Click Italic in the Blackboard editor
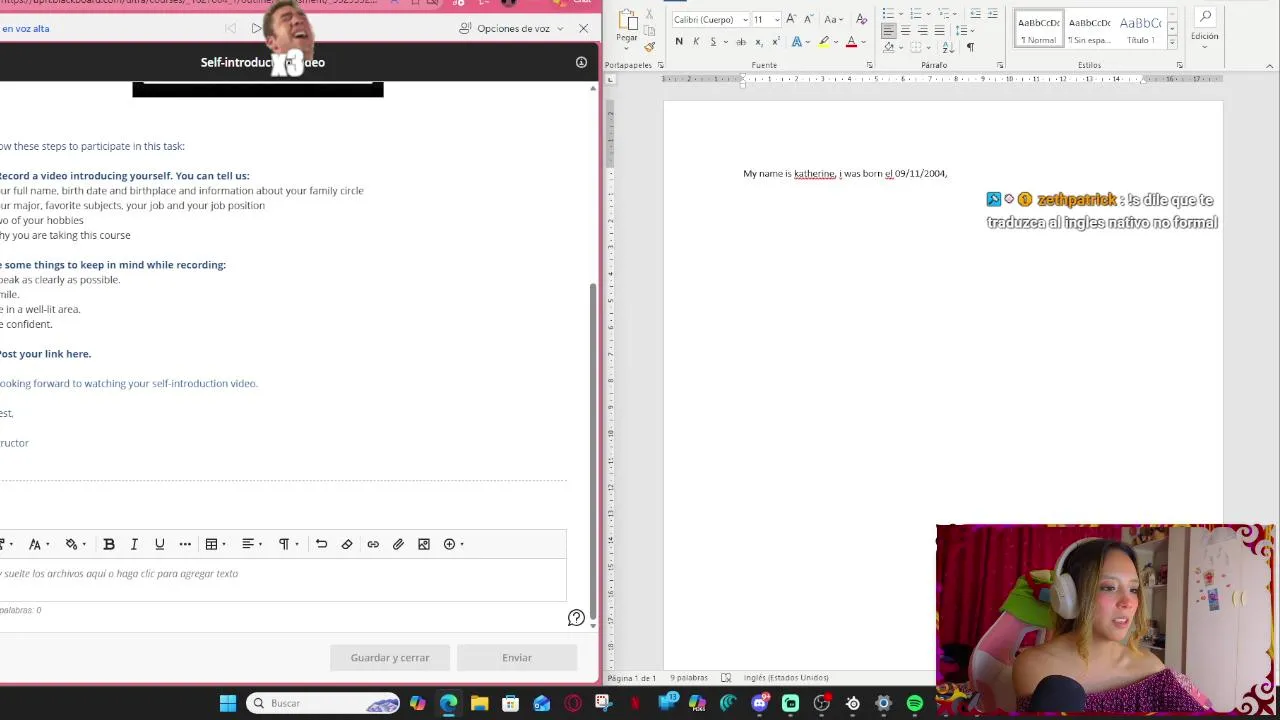 (134, 544)
